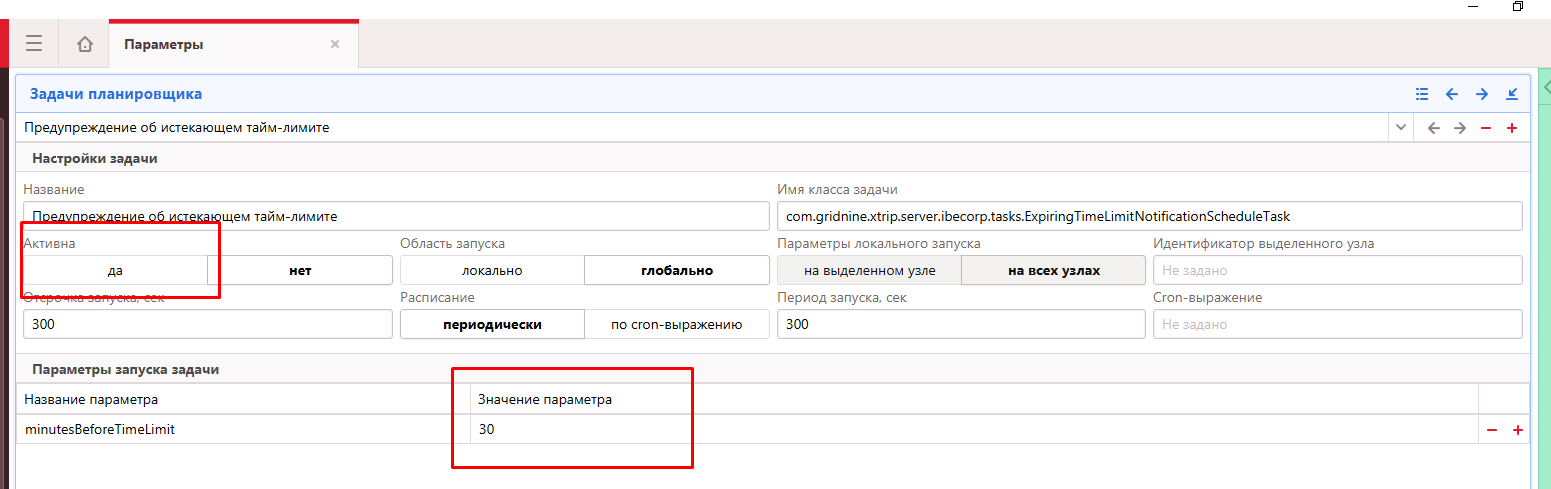
Task: Remove the current scheduler task with red minus
Action: tap(1486, 128)
